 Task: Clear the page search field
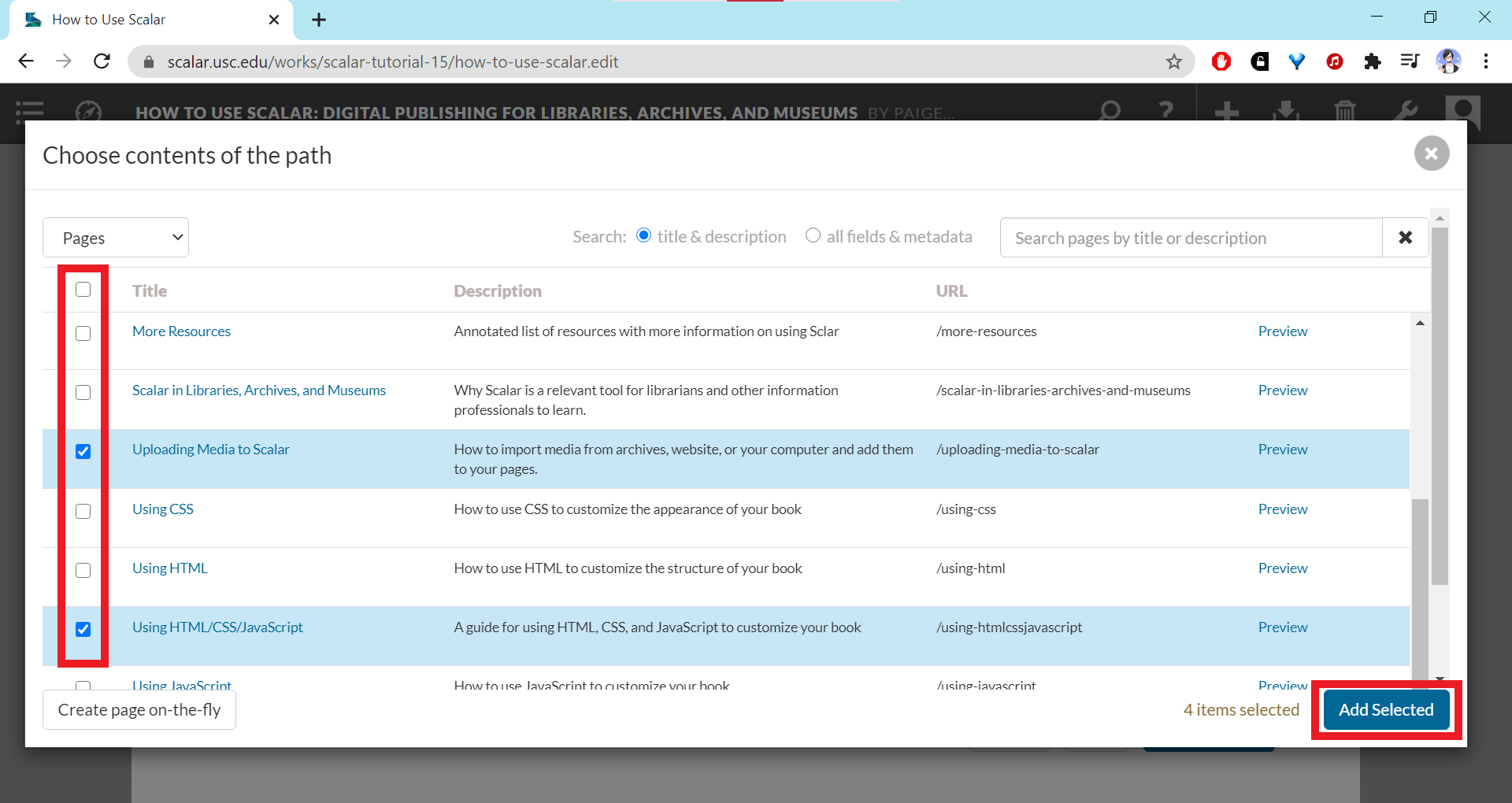(1405, 238)
